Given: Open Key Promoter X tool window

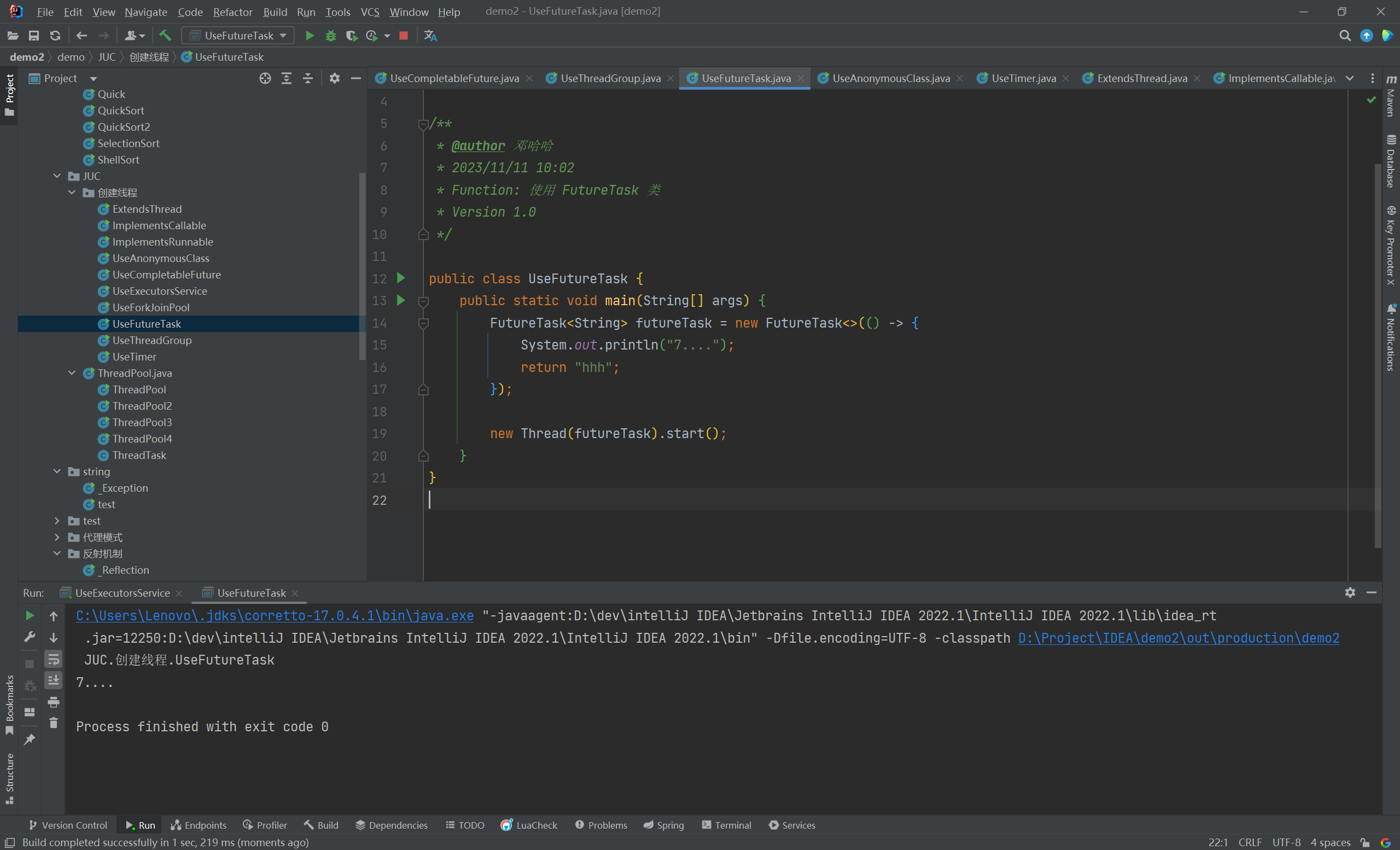Looking at the screenshot, I should [x=1391, y=246].
